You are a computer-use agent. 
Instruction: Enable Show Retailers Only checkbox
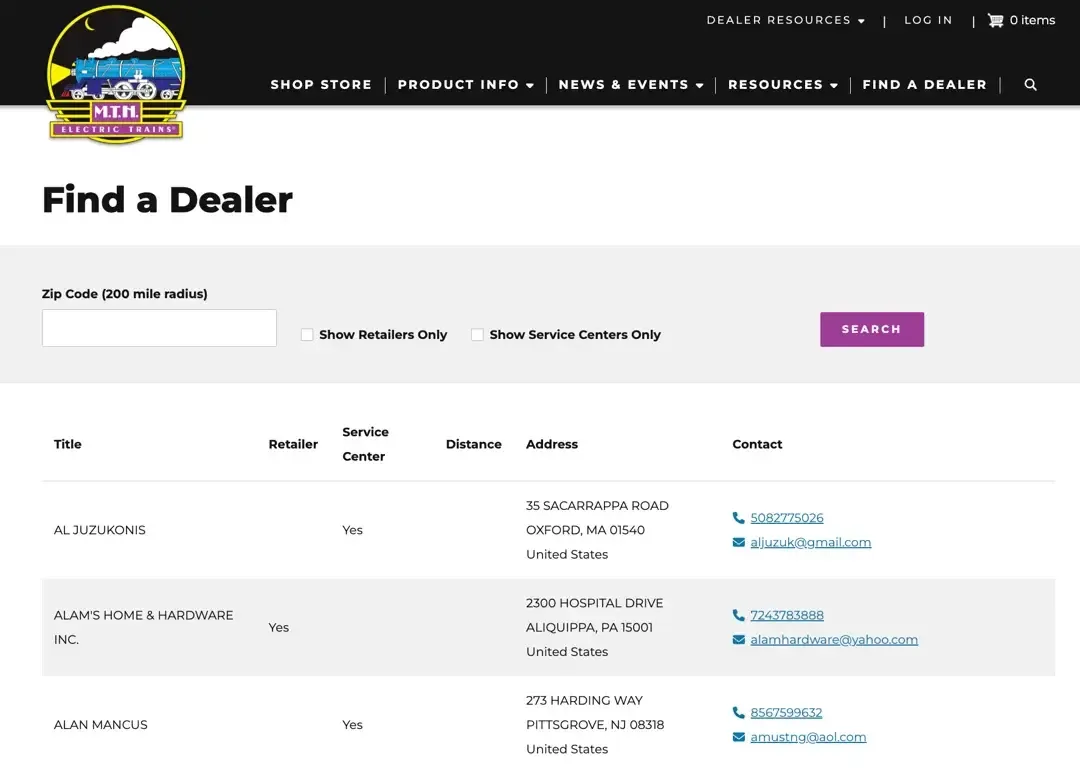coord(307,335)
